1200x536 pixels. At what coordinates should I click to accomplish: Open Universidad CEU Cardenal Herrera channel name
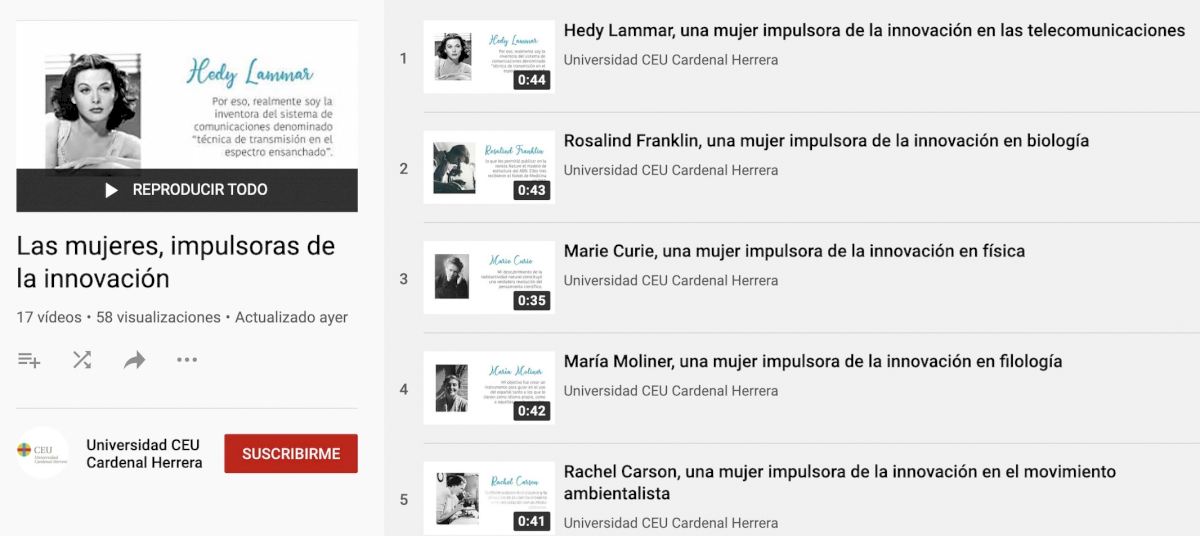click(144, 453)
